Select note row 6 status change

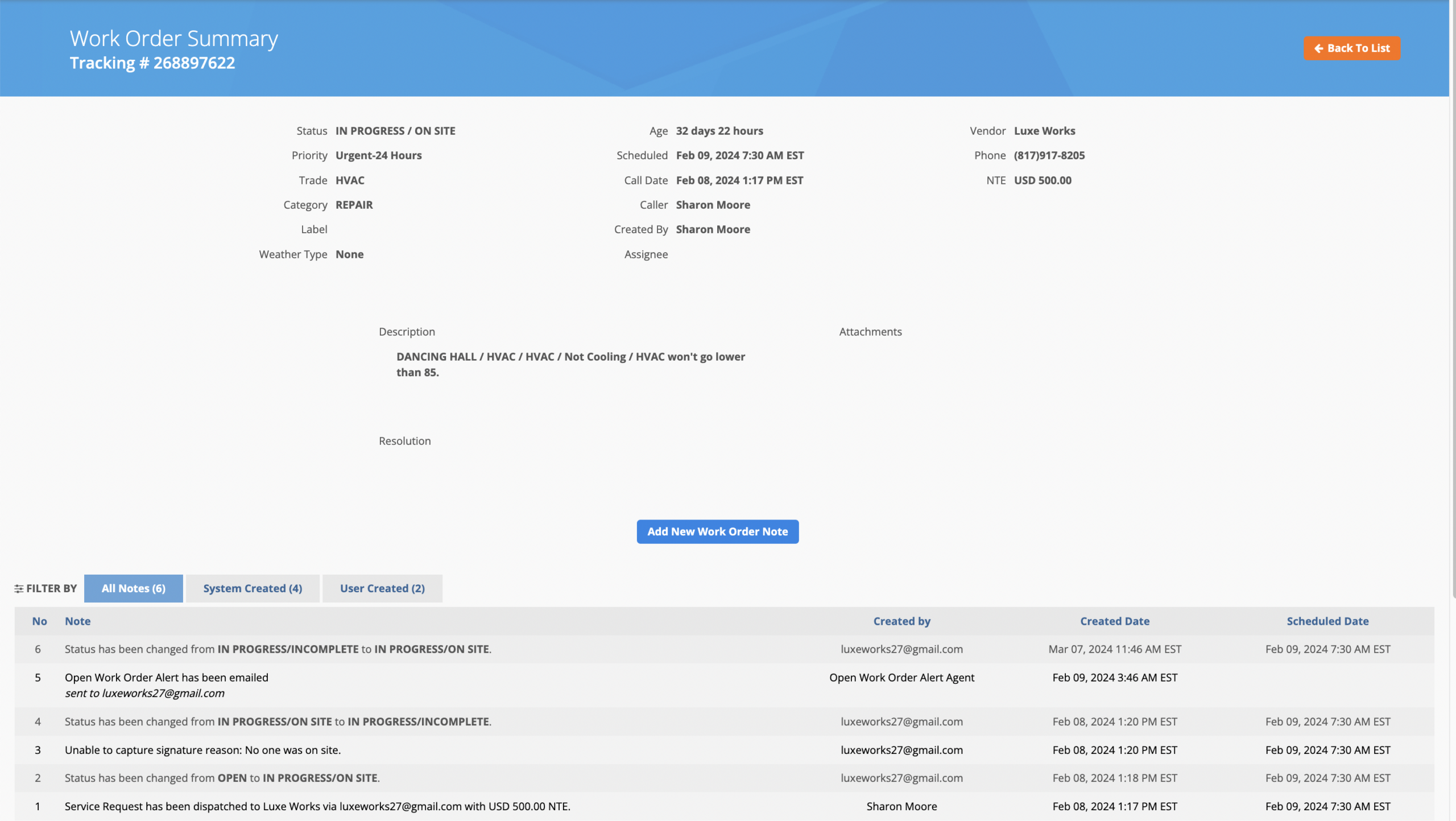point(278,649)
